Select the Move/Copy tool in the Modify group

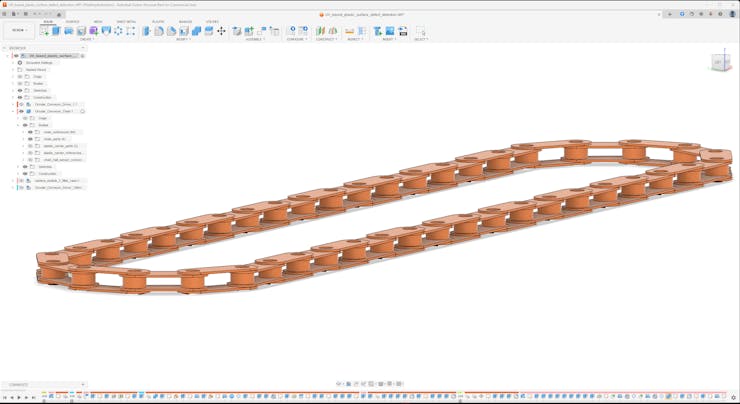[221, 31]
